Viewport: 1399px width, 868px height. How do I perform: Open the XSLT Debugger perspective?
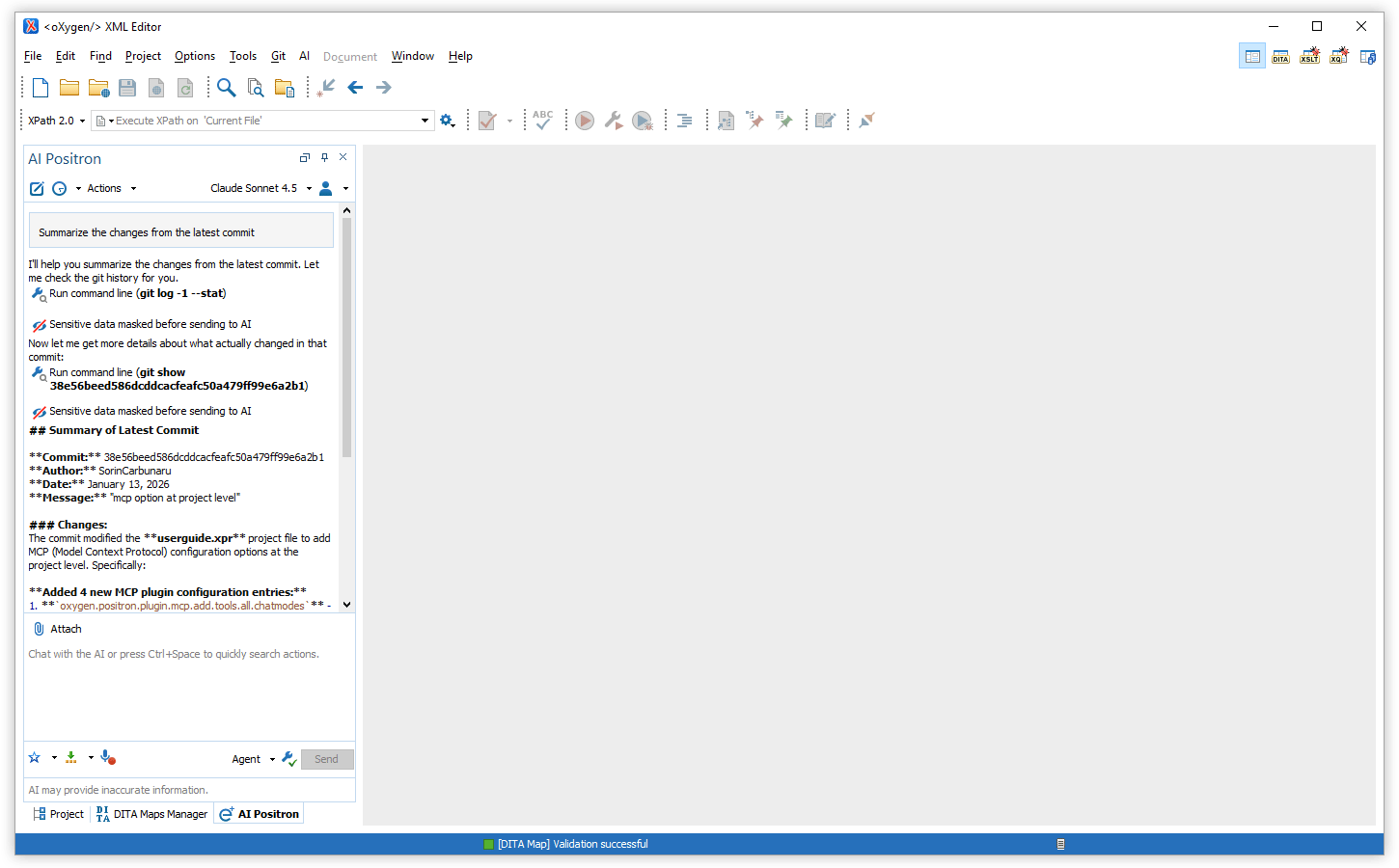pos(1309,57)
